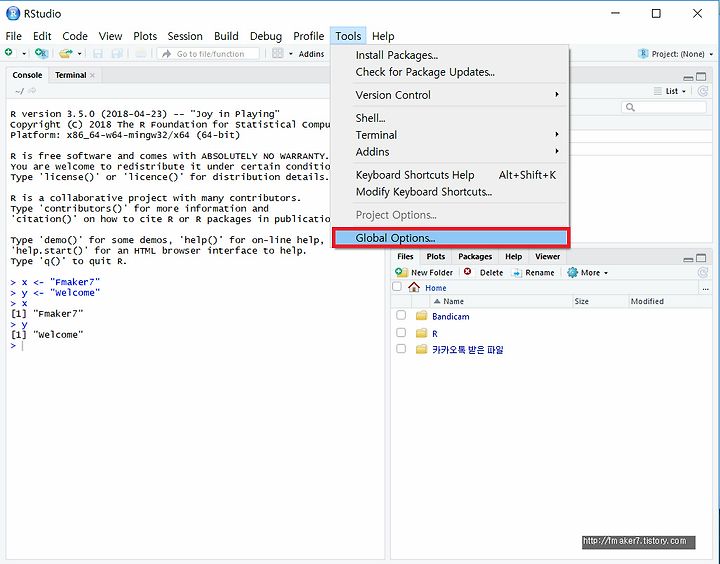Viewport: 720px width, 564px height.
Task: Expand the recent files dropdown arrow
Action: (x=79, y=54)
